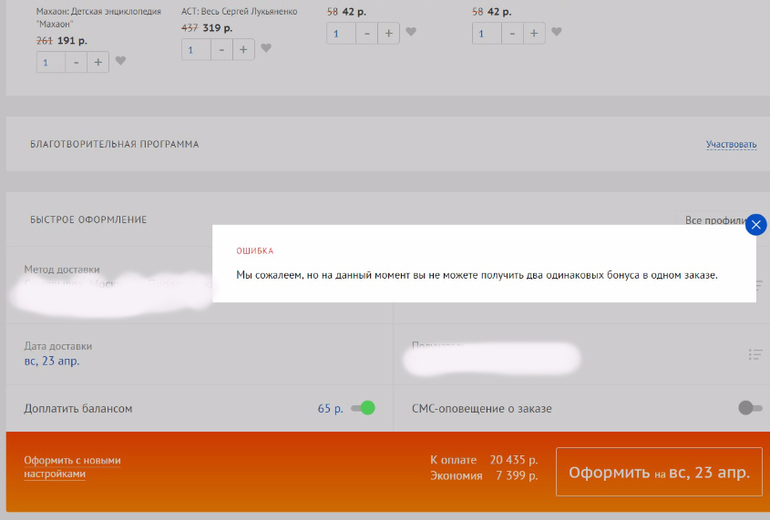Decrease quantity of the Махаон encyclopedia
This screenshot has height=520, width=770.
click(76, 62)
